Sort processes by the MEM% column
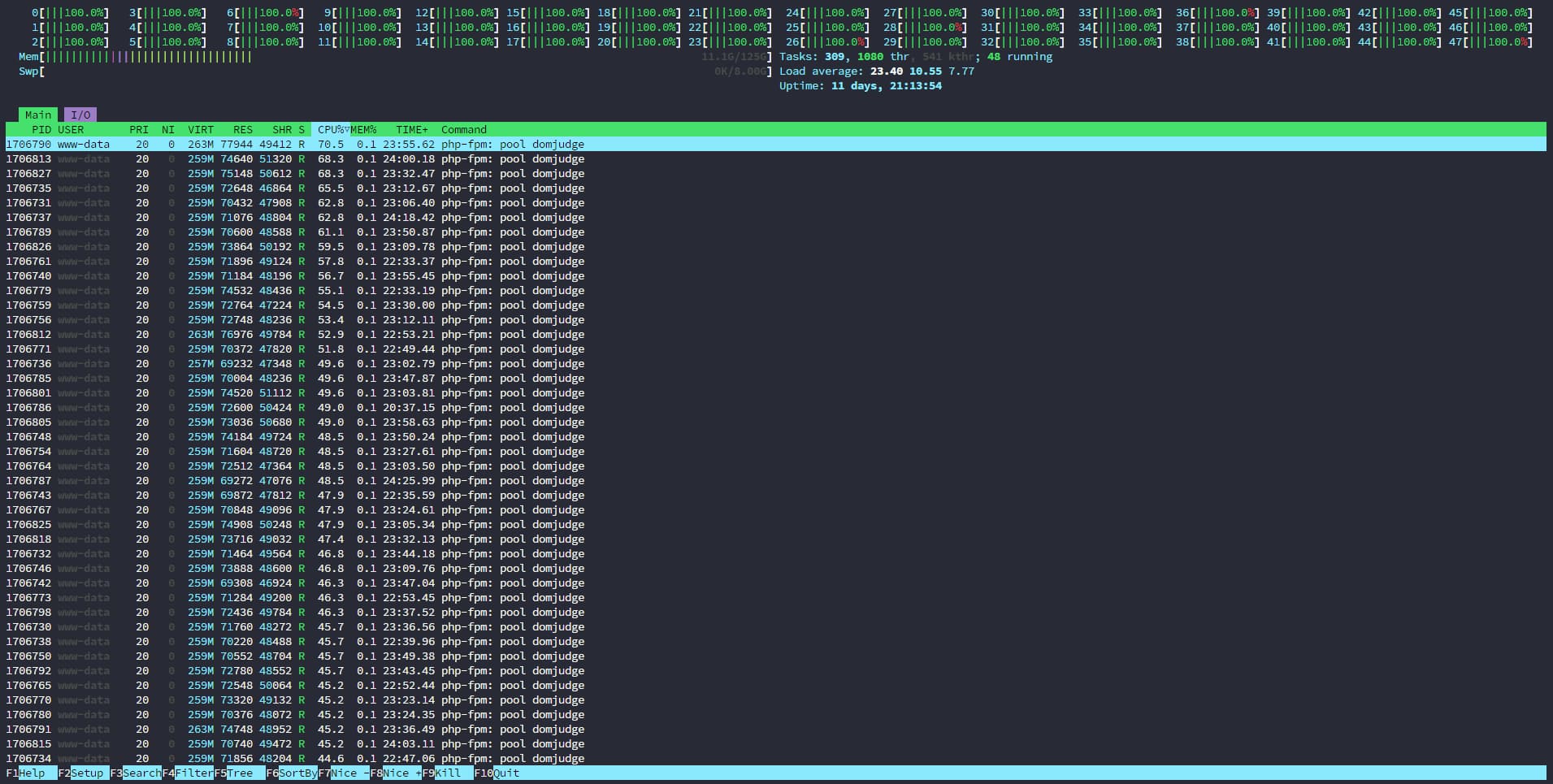Image resolution: width=1553 pixels, height=784 pixels. pyautogui.click(x=362, y=129)
